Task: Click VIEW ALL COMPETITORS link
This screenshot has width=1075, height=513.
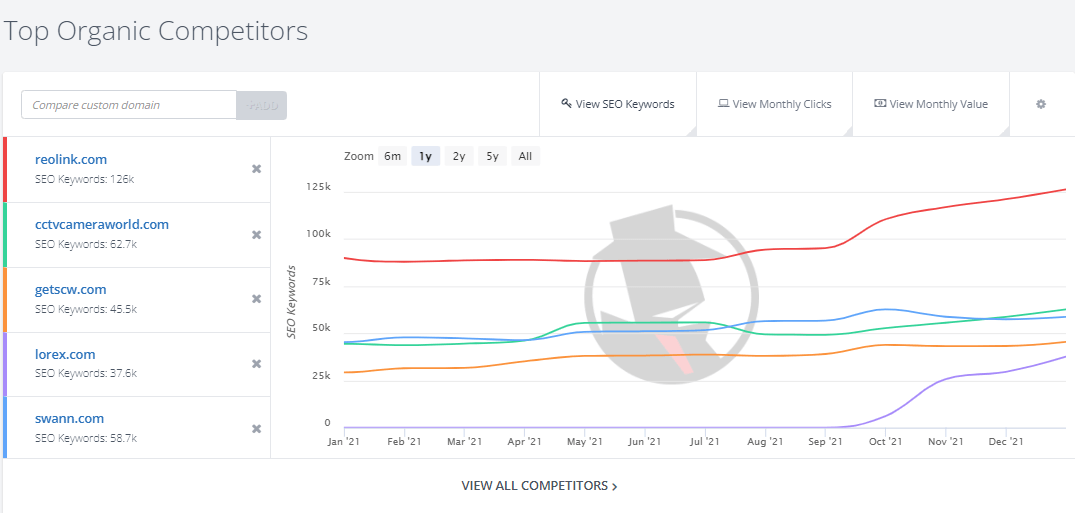Action: click(540, 486)
